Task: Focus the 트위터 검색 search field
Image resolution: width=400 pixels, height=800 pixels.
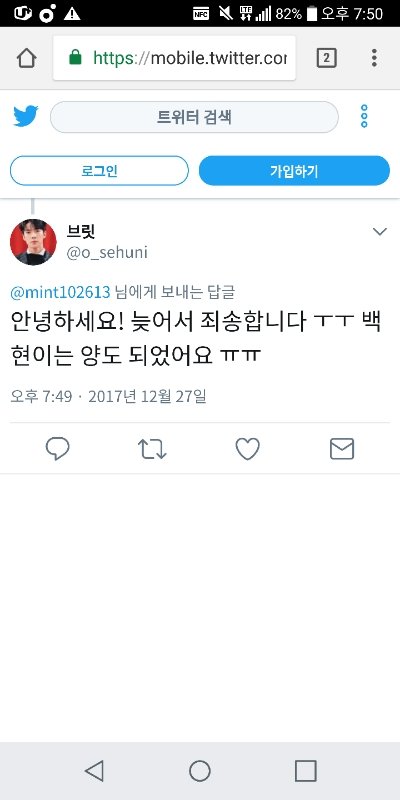Action: coord(194,117)
